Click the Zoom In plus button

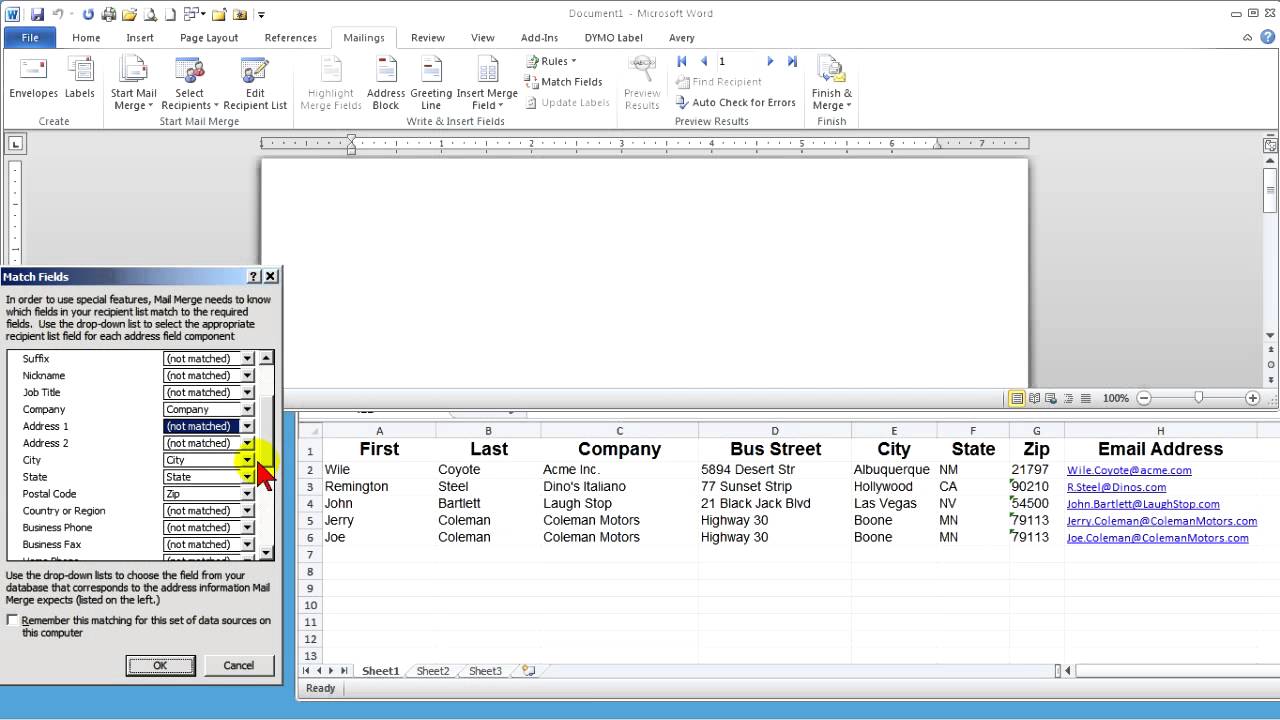[x=1252, y=398]
